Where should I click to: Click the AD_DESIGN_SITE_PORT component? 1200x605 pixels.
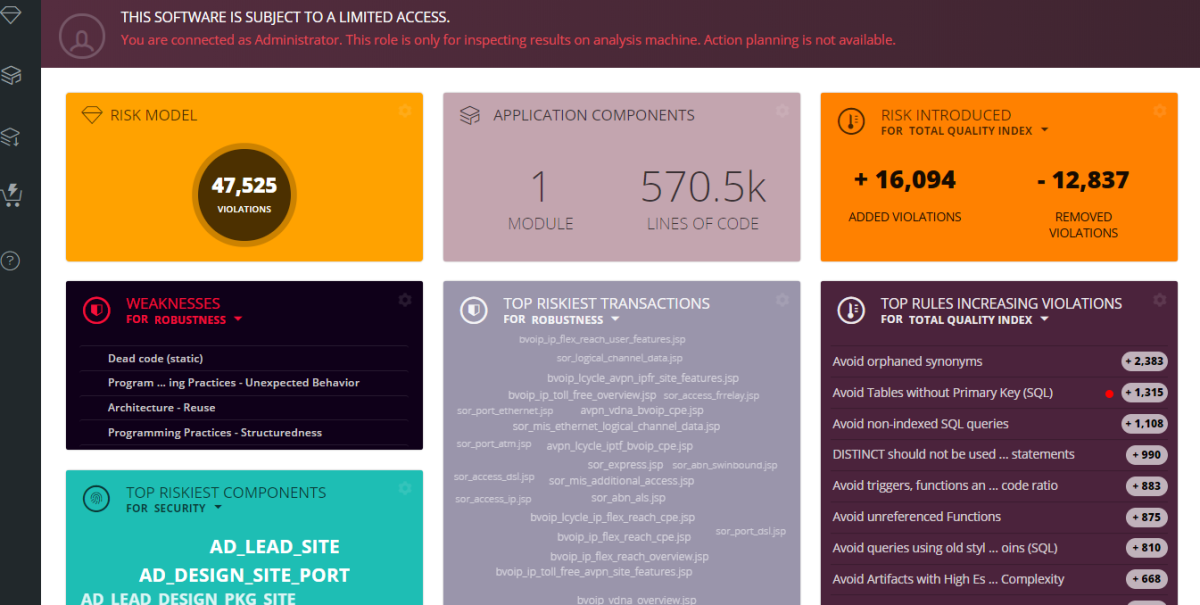[x=244, y=575]
